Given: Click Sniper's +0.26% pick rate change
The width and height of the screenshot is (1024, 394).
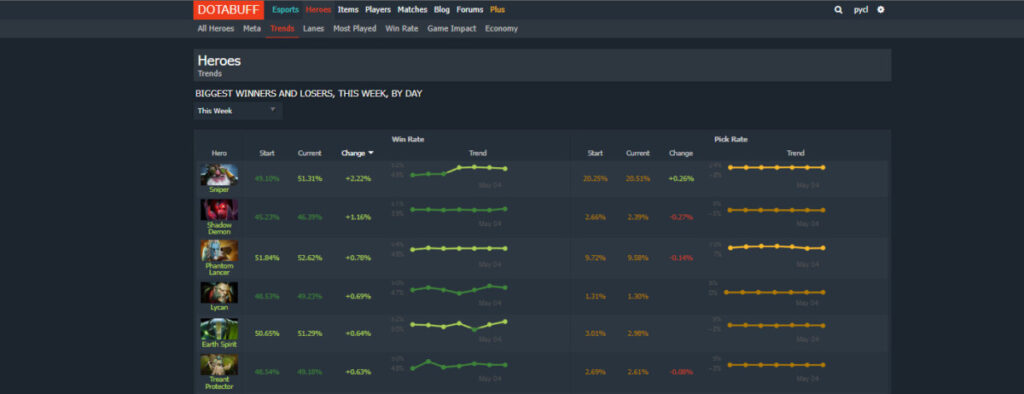Looking at the screenshot, I should pyautogui.click(x=680, y=179).
